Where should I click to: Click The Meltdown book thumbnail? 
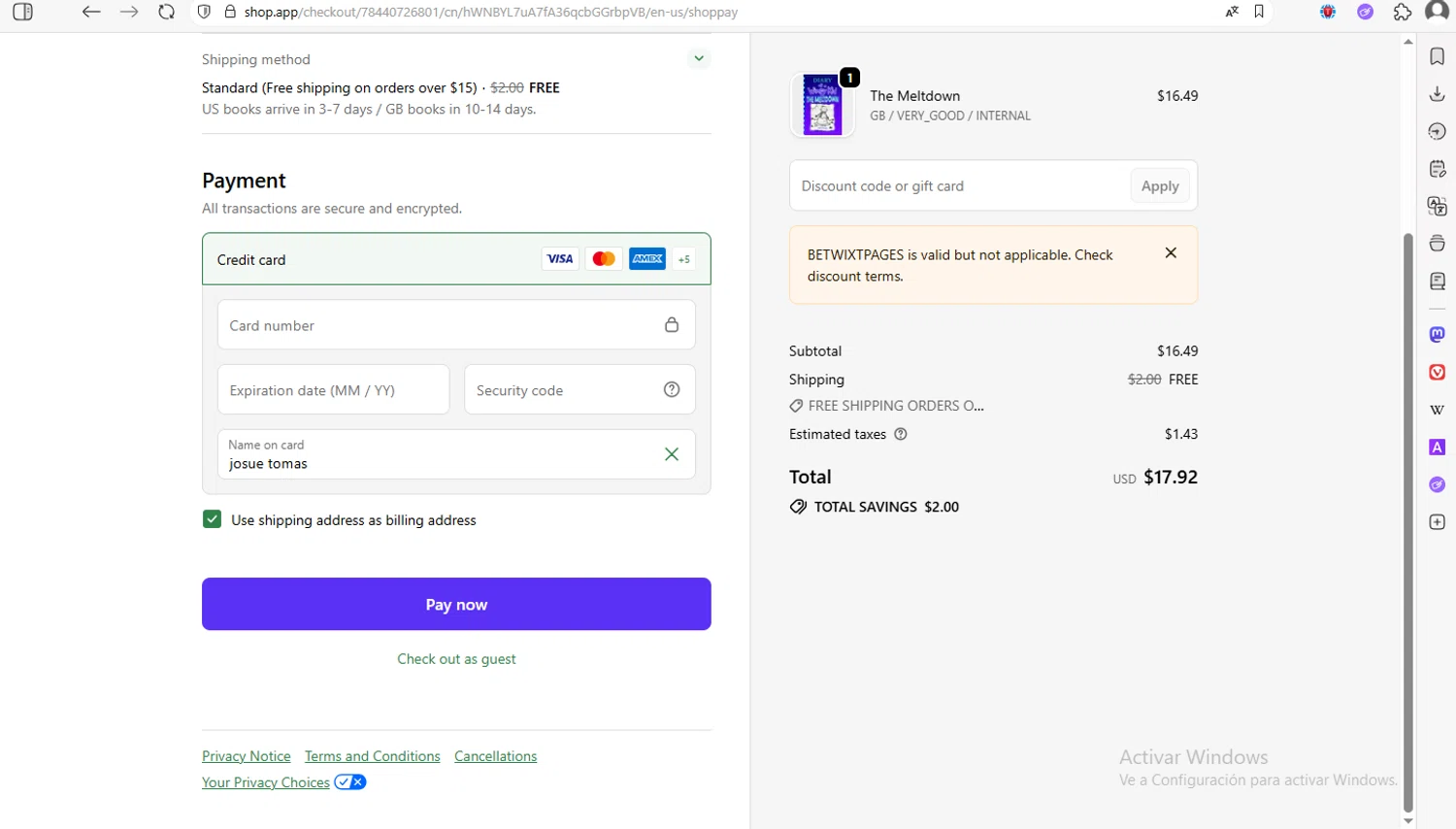pyautogui.click(x=822, y=105)
